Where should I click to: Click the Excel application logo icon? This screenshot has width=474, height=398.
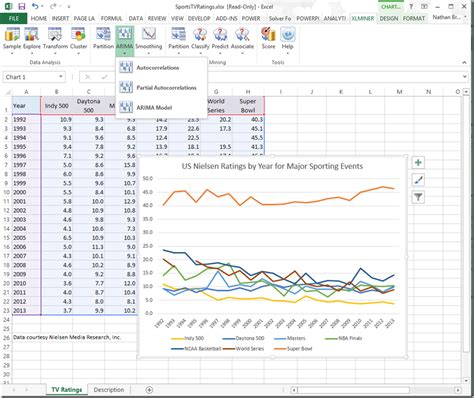click(8, 6)
